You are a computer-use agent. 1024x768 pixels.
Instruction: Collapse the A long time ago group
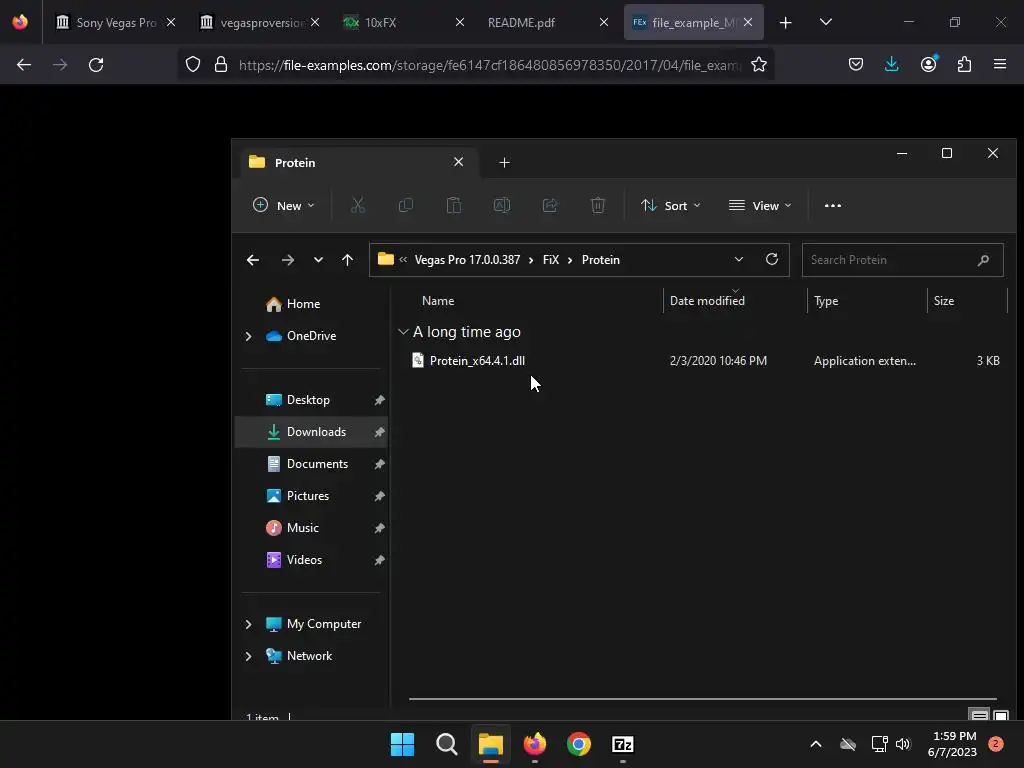pos(403,332)
